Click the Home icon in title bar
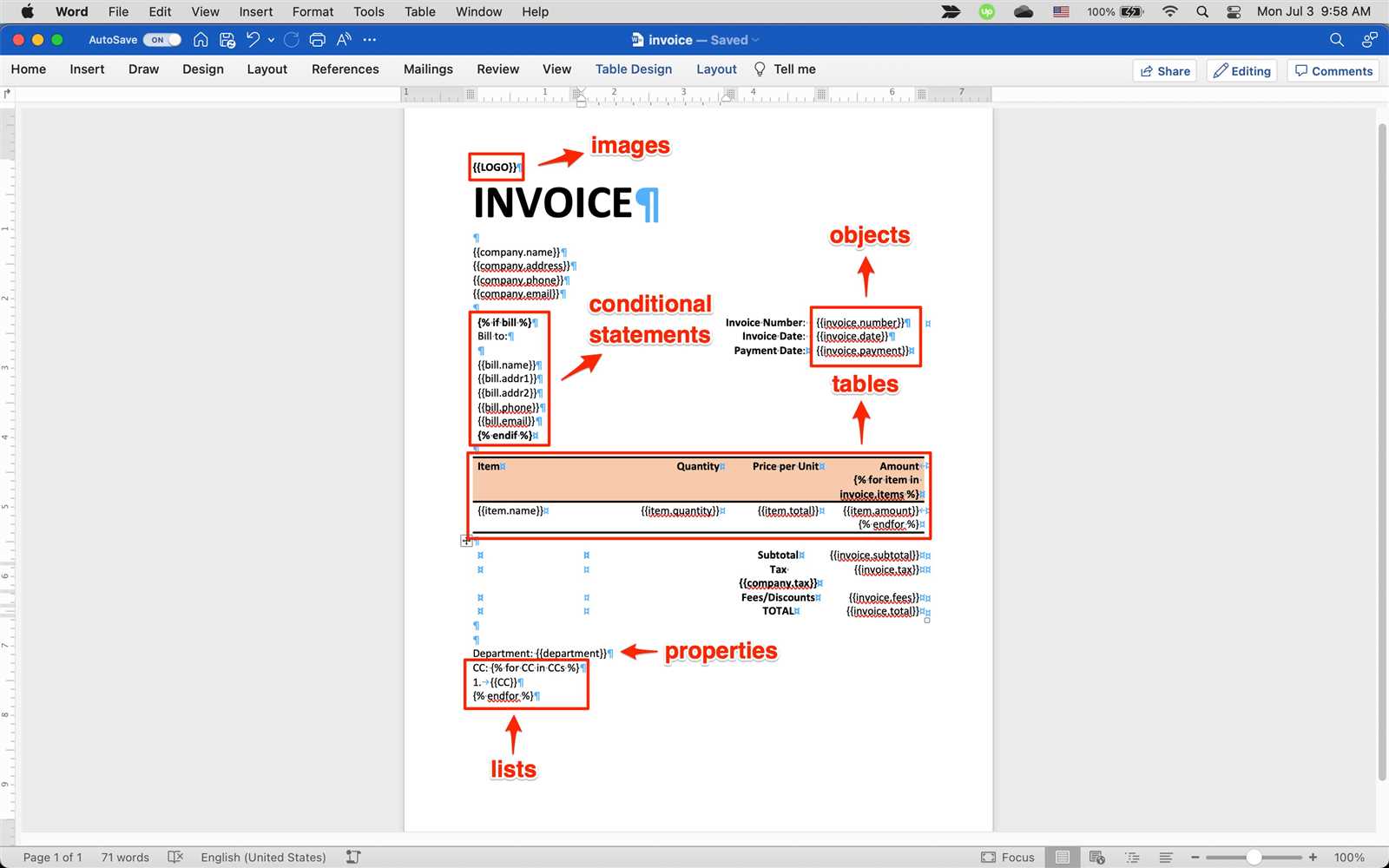Screen dimensions: 1389x868 click(201, 40)
